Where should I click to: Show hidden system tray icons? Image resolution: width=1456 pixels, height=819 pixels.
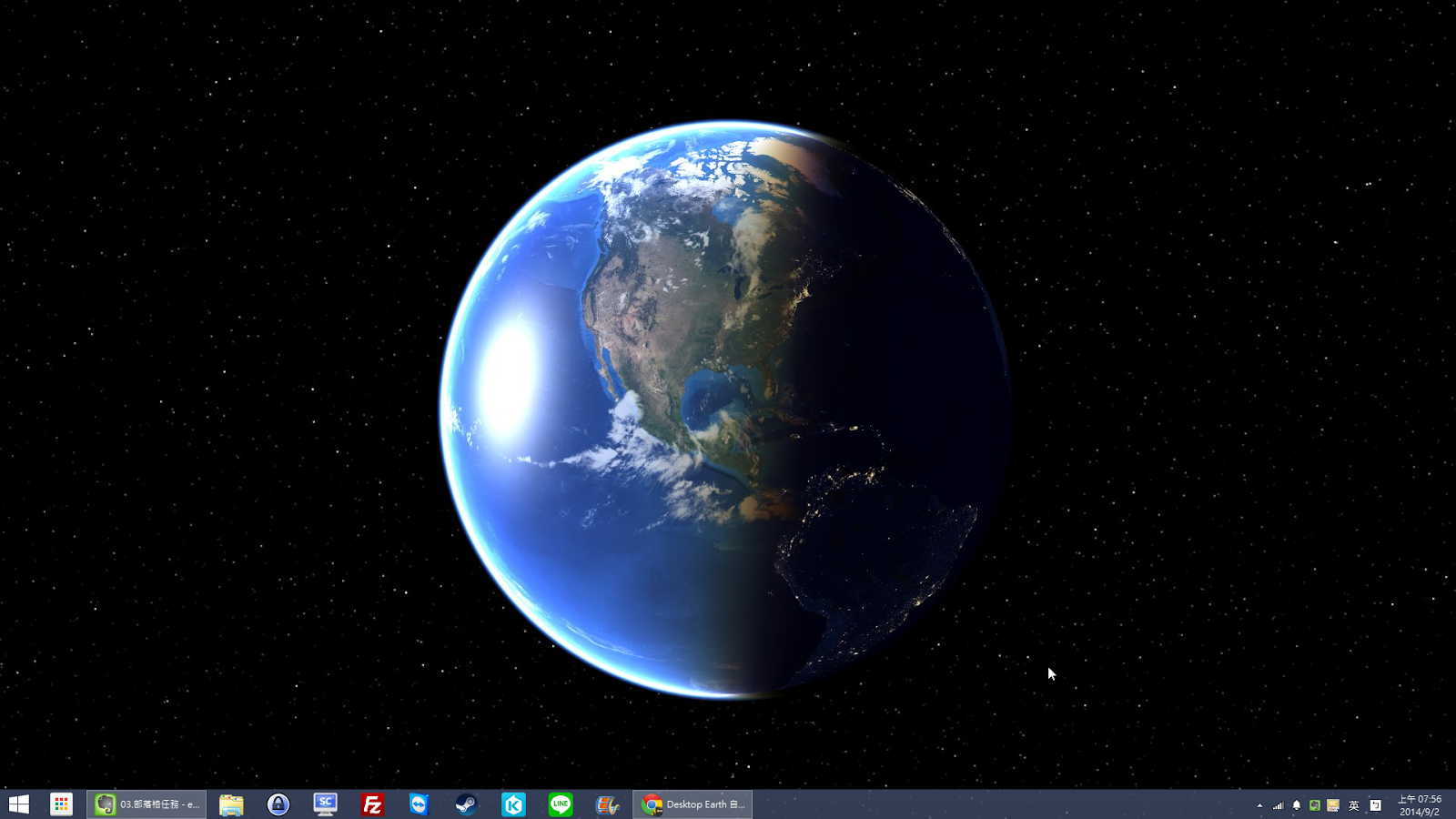pos(1259,805)
